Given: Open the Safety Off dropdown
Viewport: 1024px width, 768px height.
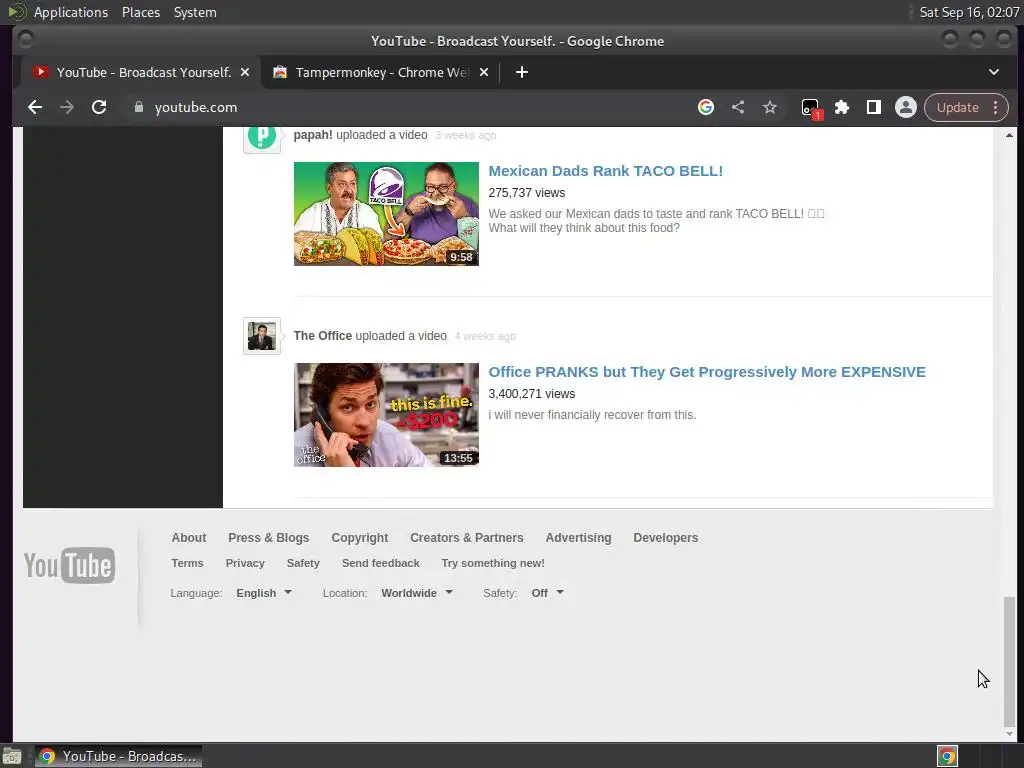Looking at the screenshot, I should click(x=547, y=593).
